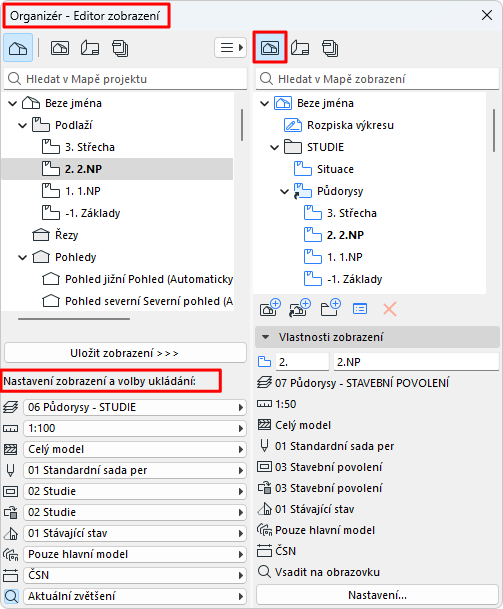Click 07 Půdorysy - STAVEBNÍ POVOLENÍ text
503x609 pixels.
pos(362,383)
